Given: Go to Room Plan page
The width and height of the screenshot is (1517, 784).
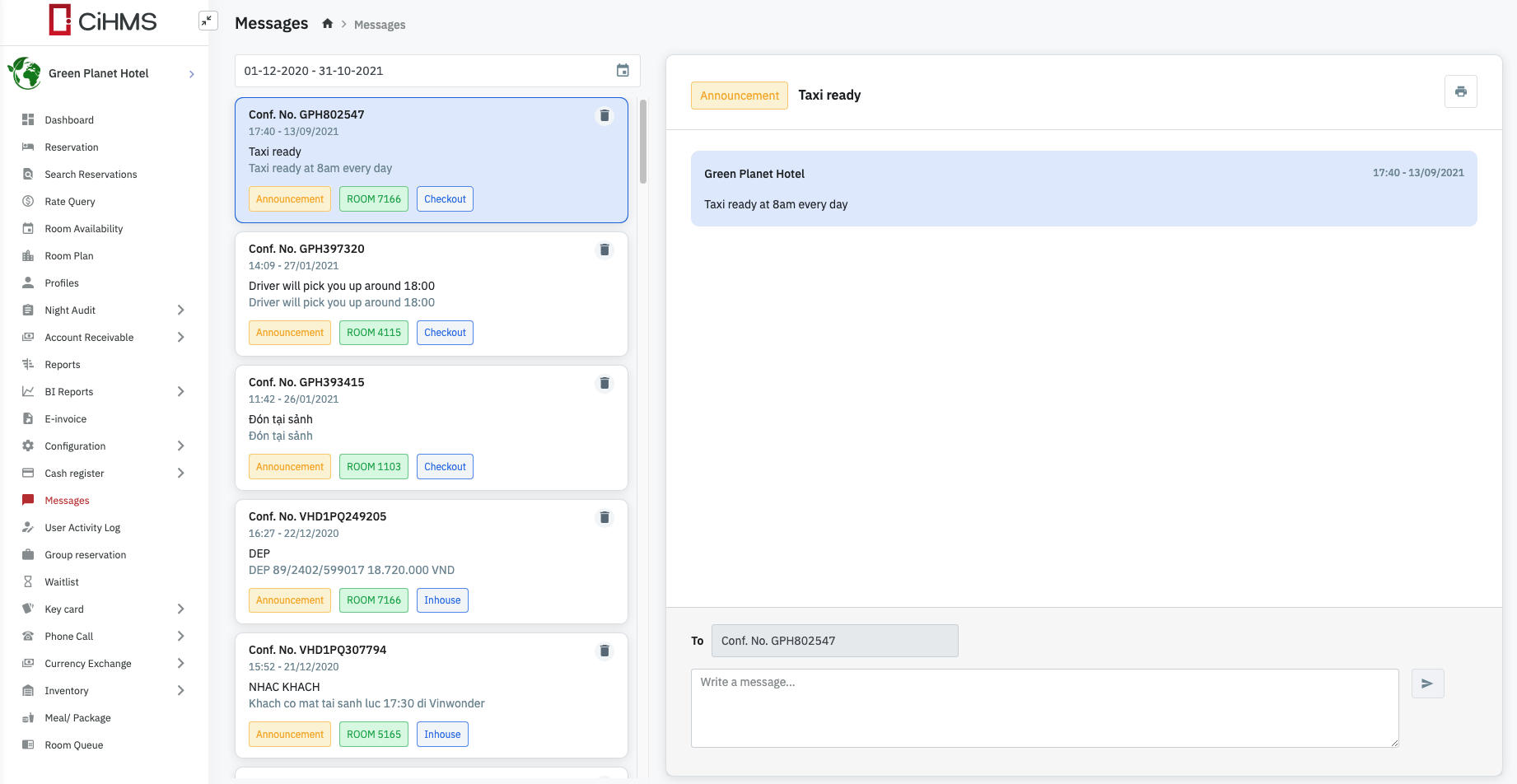Looking at the screenshot, I should pyautogui.click(x=69, y=256).
